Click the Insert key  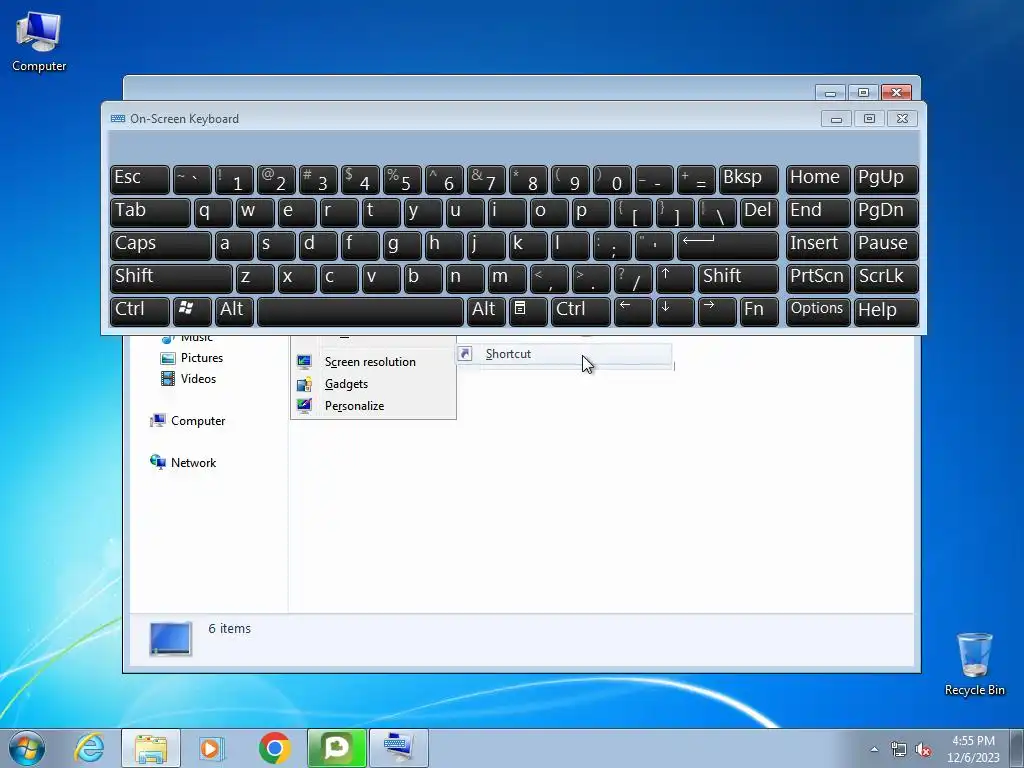(x=818, y=246)
